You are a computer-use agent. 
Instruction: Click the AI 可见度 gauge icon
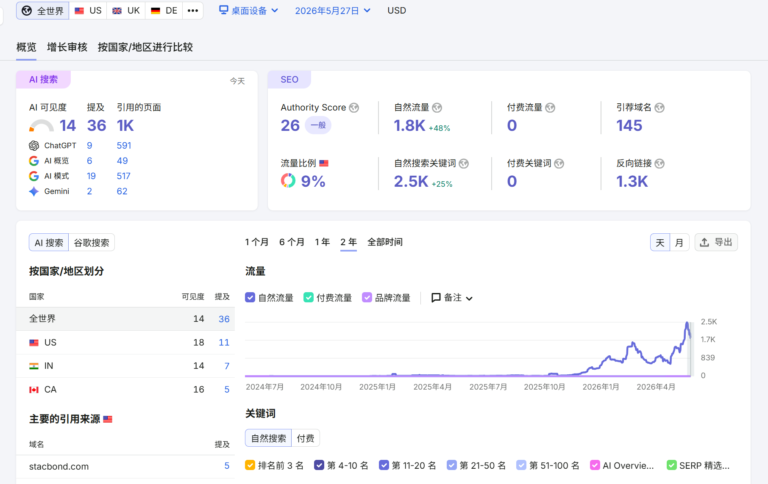pos(41,126)
